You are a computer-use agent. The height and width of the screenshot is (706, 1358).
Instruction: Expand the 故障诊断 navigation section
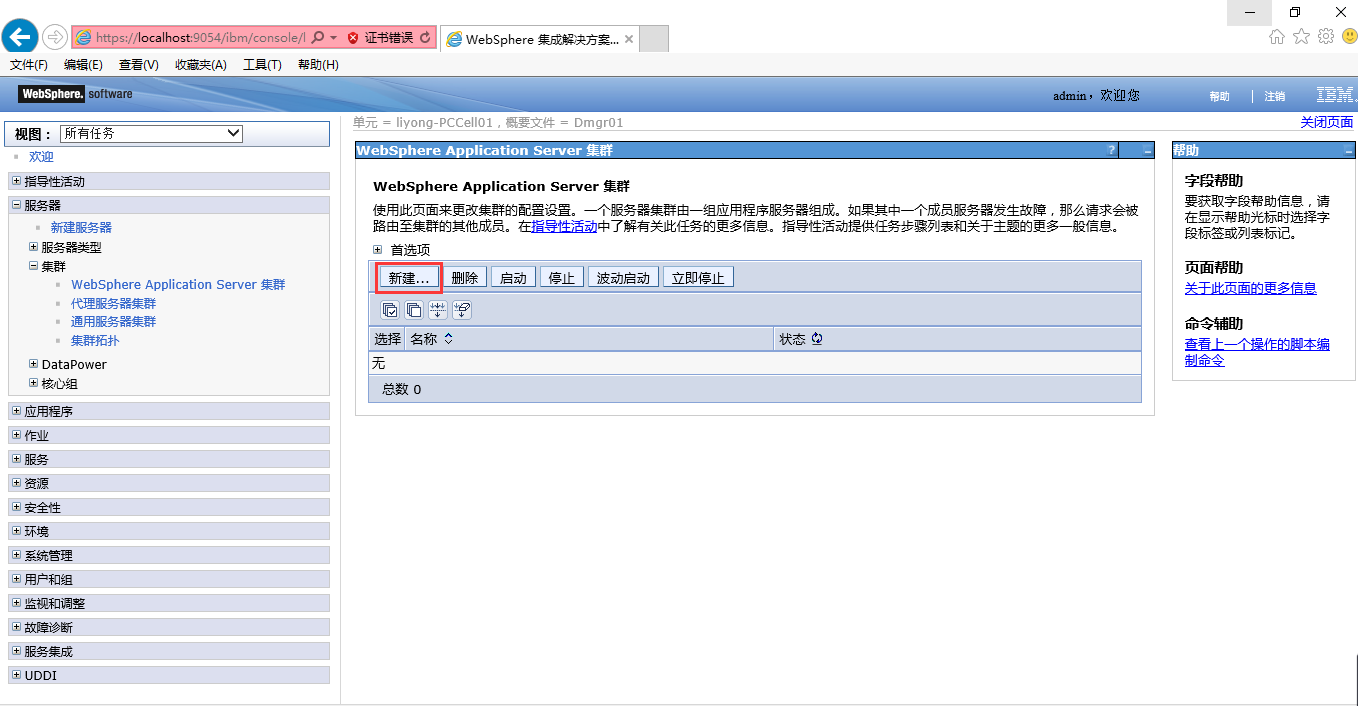[15, 627]
